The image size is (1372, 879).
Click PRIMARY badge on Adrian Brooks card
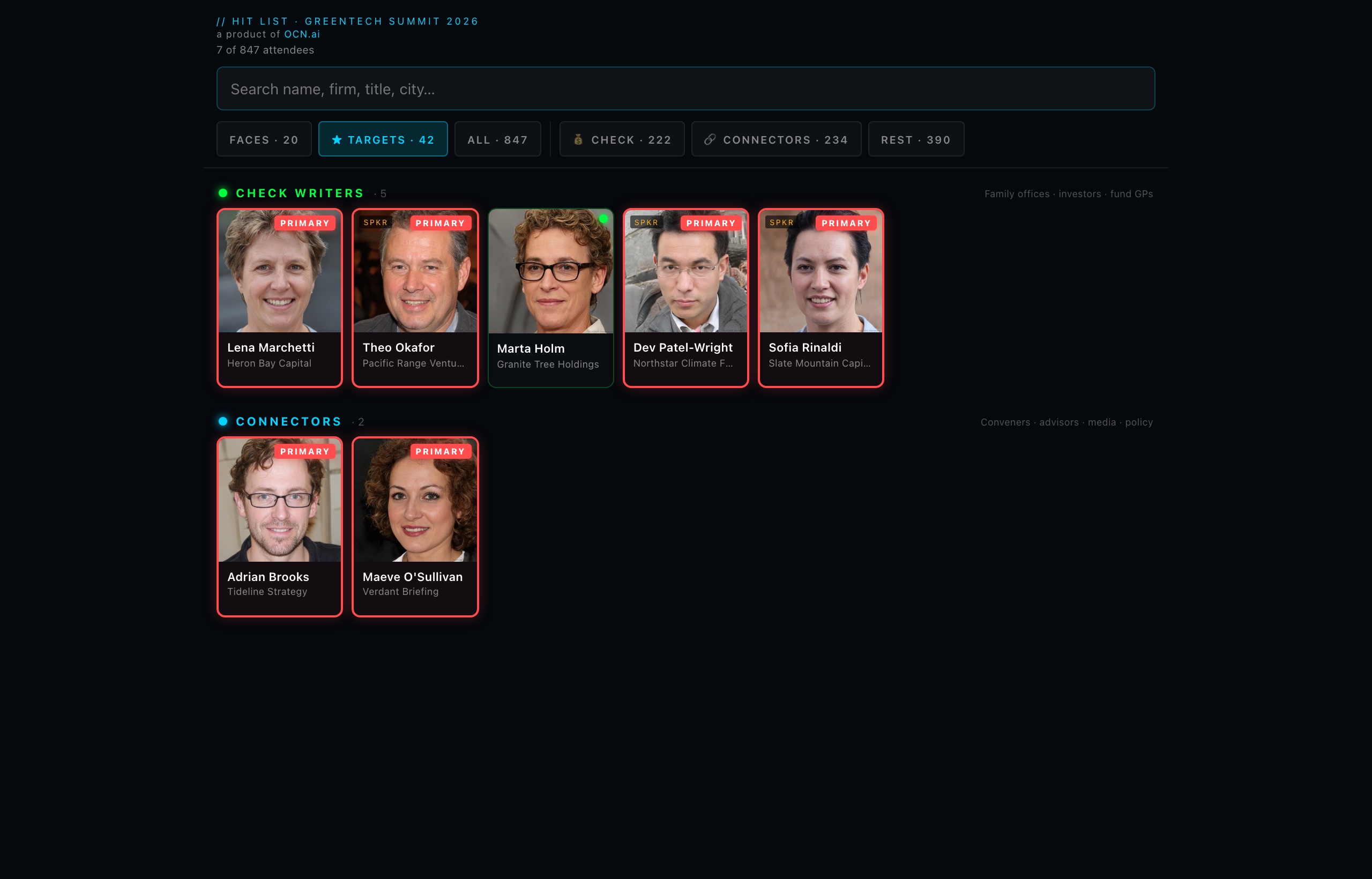point(305,451)
